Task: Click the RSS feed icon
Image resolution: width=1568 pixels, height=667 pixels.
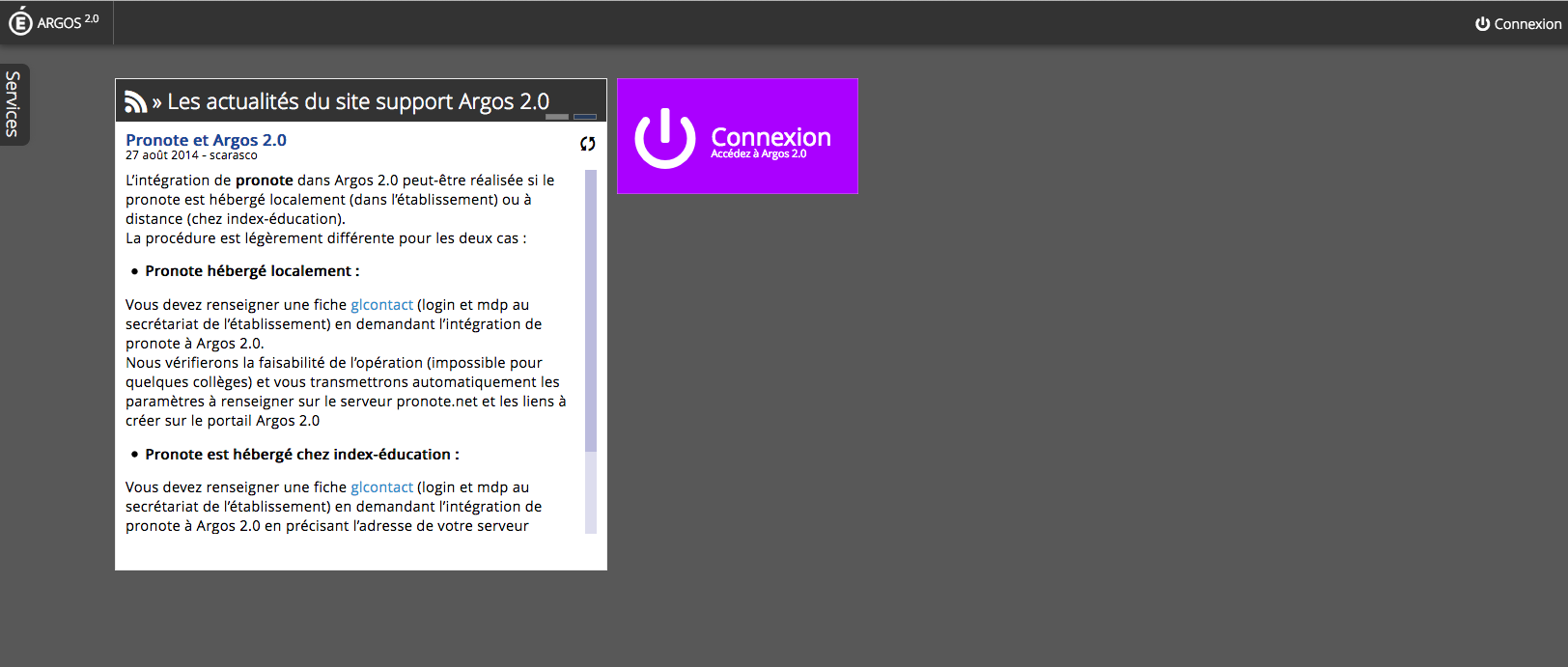Action: [135, 102]
